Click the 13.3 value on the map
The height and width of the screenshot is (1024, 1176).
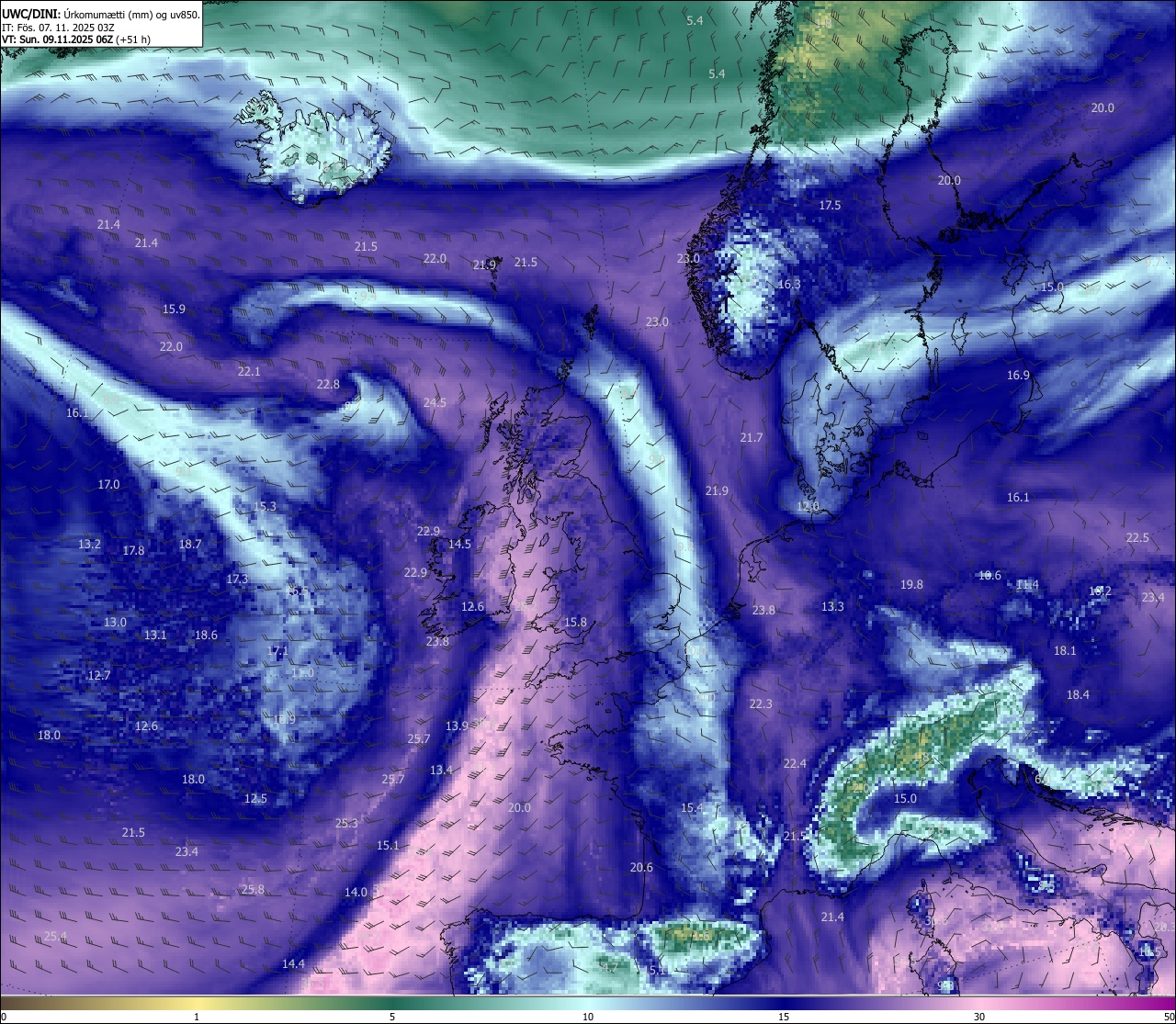tap(832, 607)
